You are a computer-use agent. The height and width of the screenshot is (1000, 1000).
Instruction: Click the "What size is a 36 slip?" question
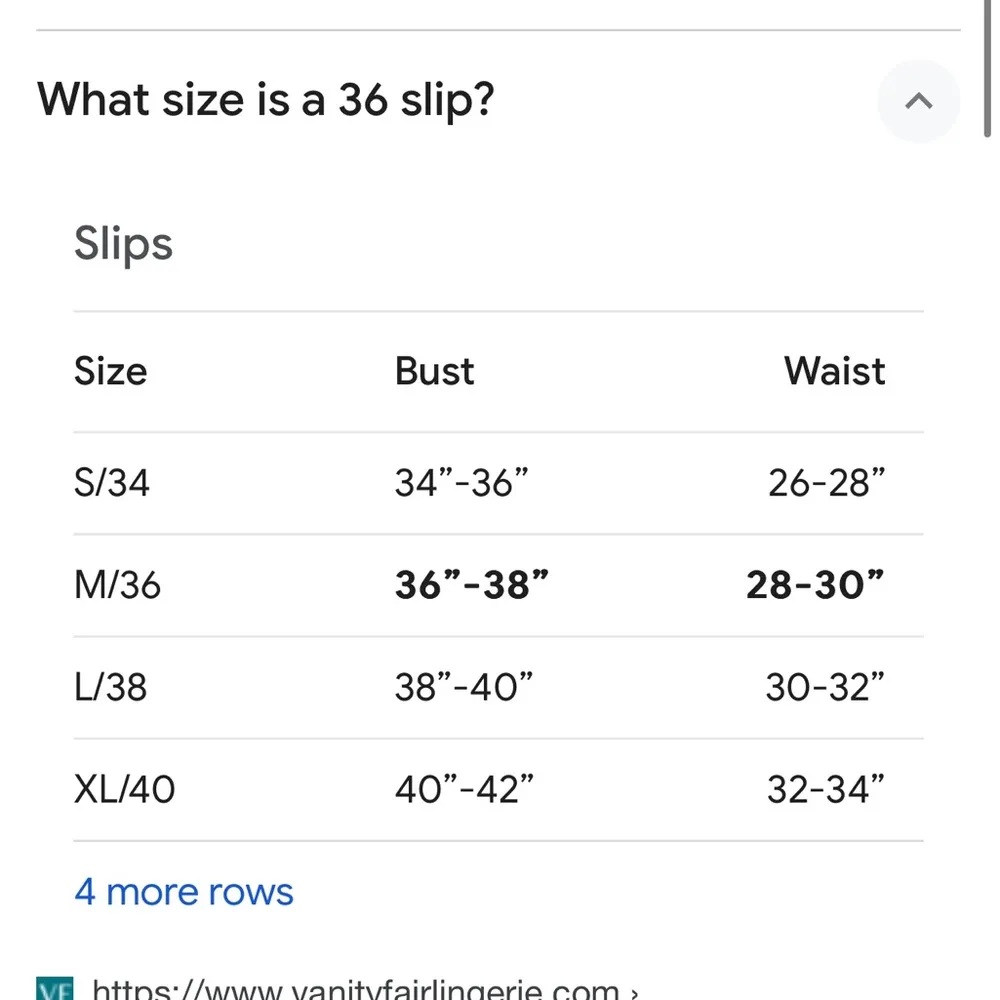tap(266, 100)
